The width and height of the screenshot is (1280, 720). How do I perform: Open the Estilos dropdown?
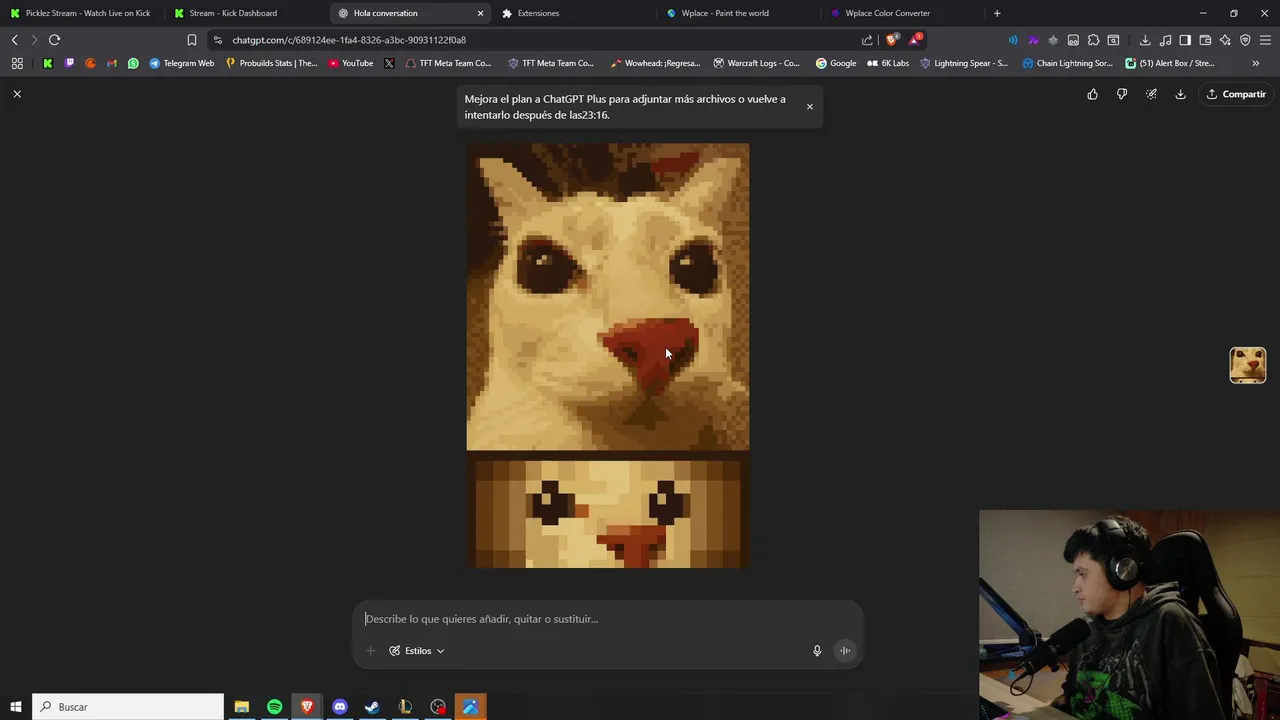pyautogui.click(x=417, y=651)
